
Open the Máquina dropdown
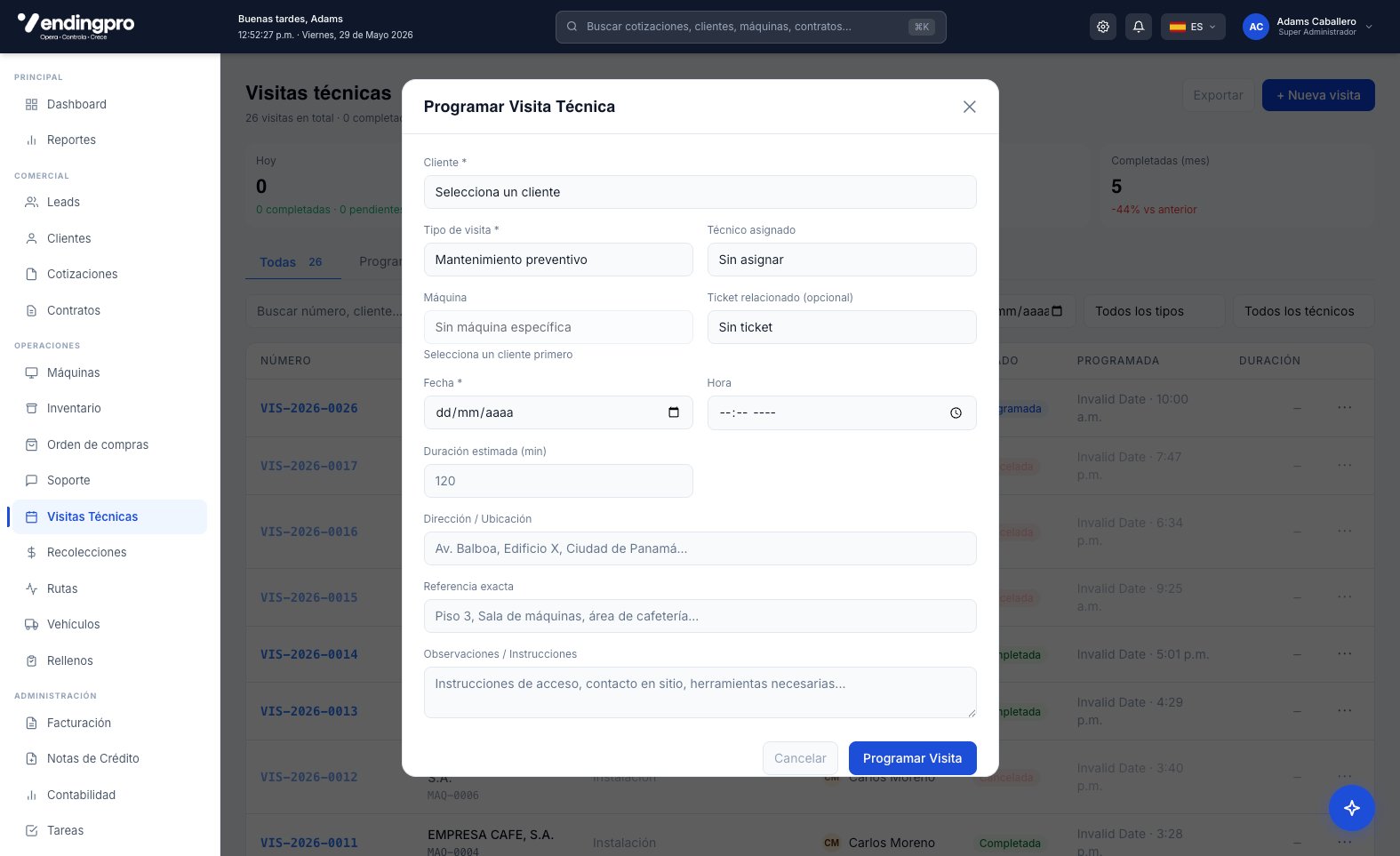(x=558, y=327)
